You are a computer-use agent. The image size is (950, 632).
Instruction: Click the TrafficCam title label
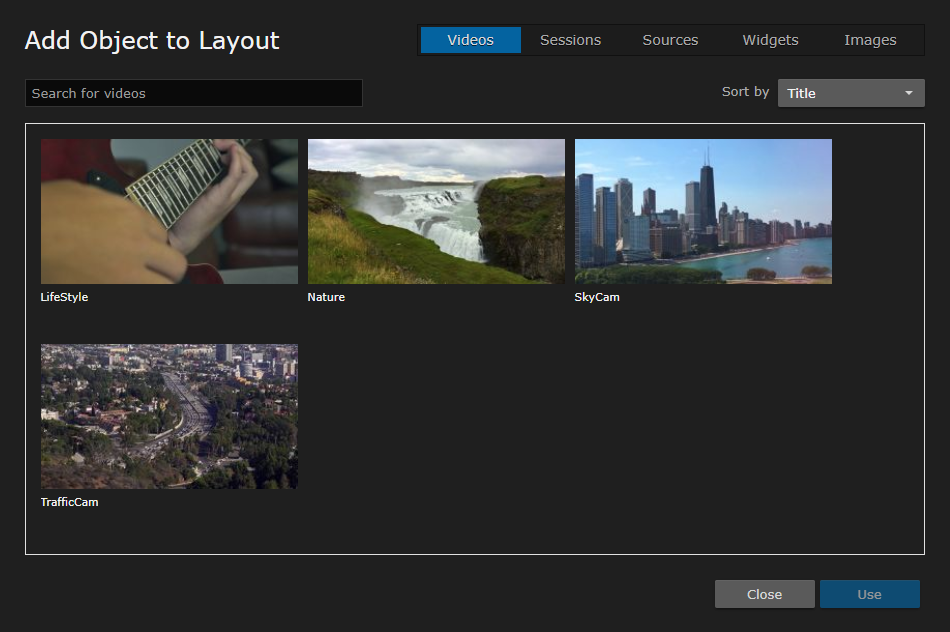pos(71,501)
